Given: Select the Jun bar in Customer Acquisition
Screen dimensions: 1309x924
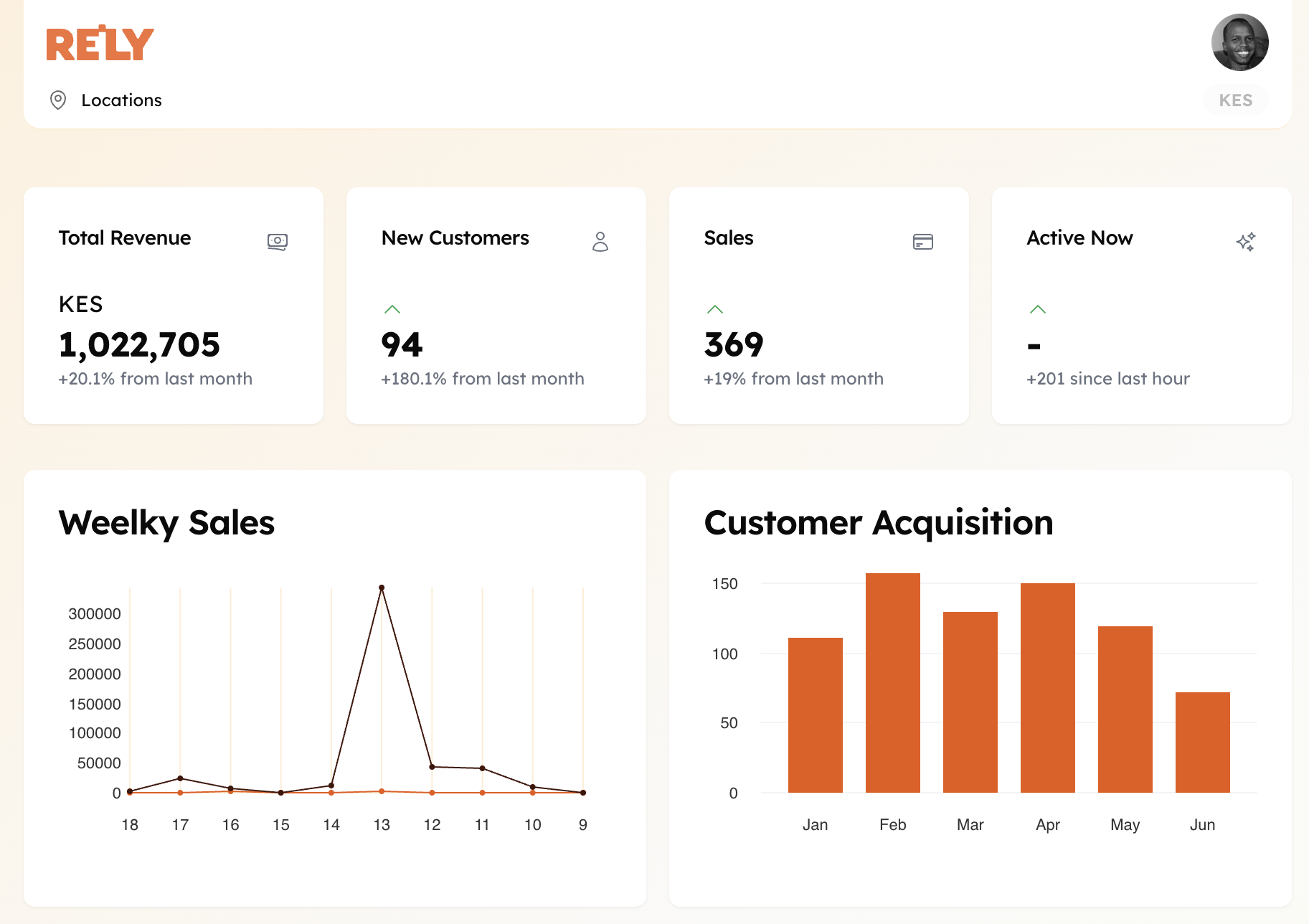Looking at the screenshot, I should pyautogui.click(x=1202, y=742).
